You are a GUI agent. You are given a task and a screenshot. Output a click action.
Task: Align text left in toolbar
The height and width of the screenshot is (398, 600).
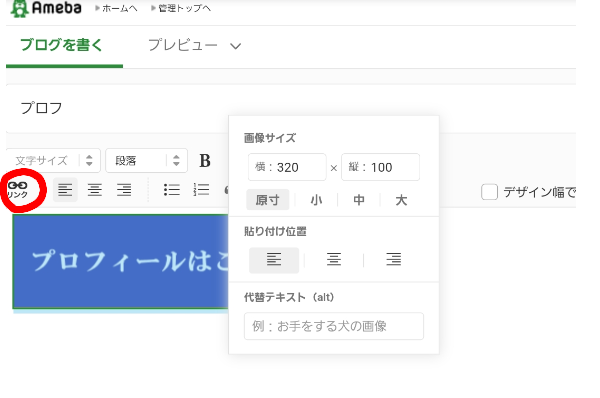[65, 190]
